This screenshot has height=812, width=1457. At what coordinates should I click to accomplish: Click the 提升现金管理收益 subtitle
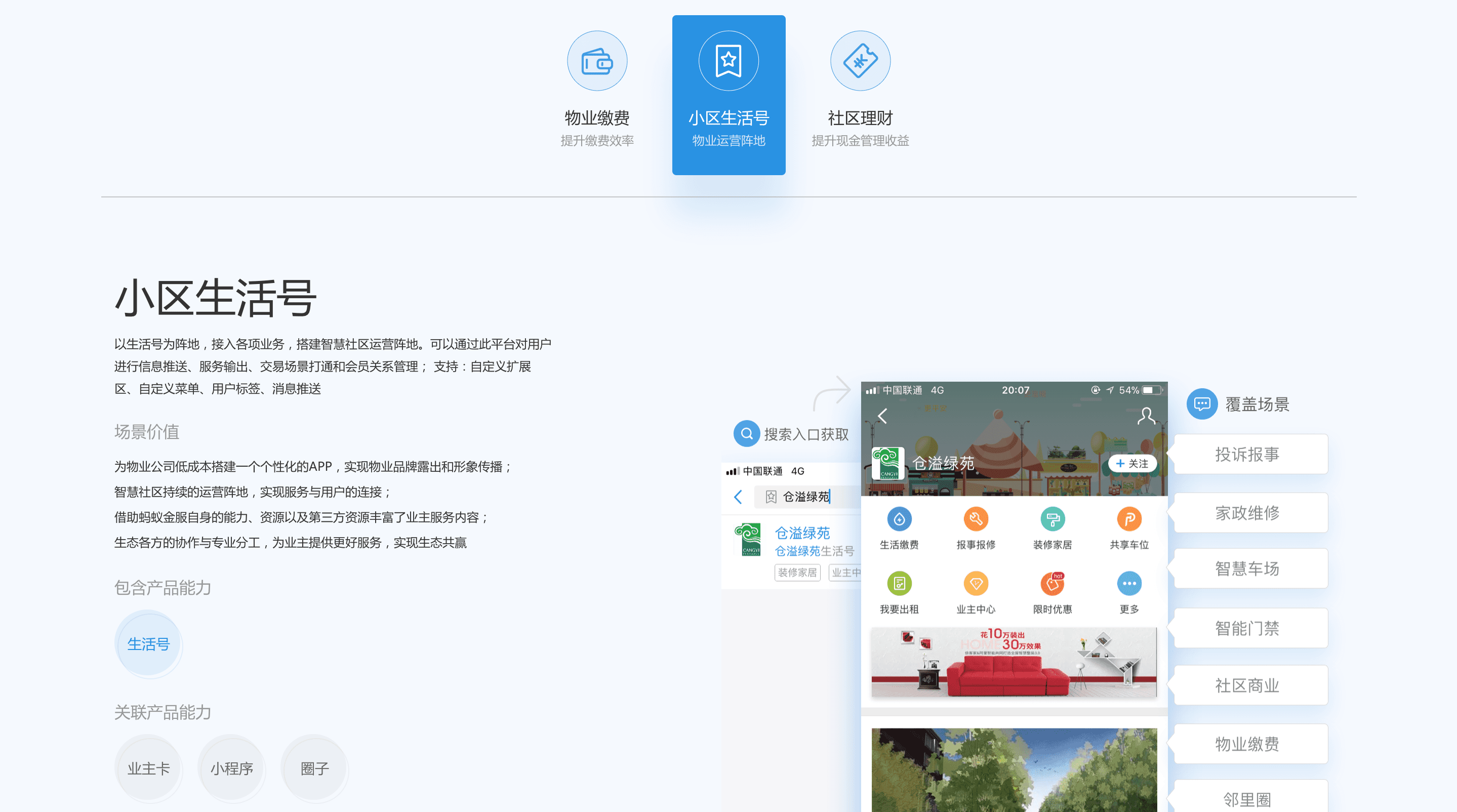[x=860, y=140]
